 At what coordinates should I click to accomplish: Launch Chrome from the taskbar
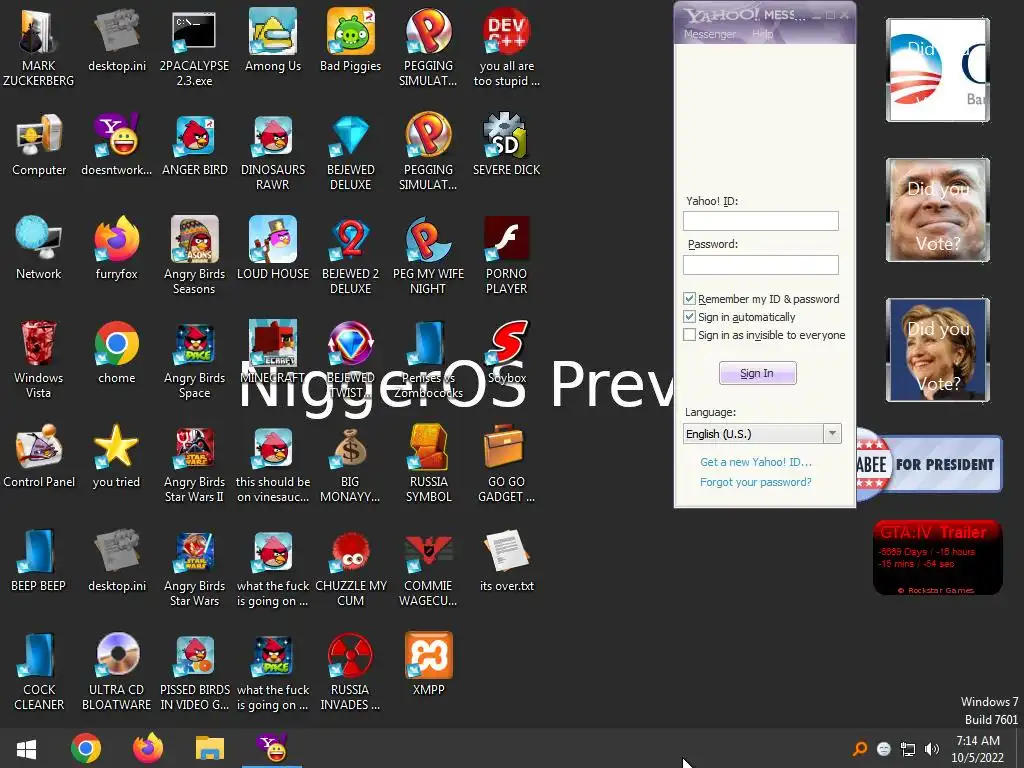click(x=86, y=748)
